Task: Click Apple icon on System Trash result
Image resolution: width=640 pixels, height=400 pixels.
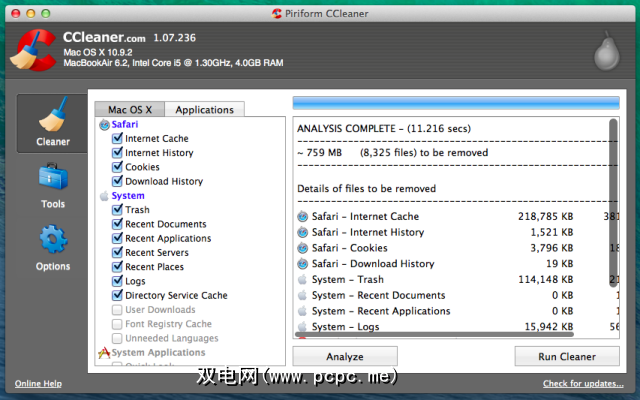Action: pos(302,280)
